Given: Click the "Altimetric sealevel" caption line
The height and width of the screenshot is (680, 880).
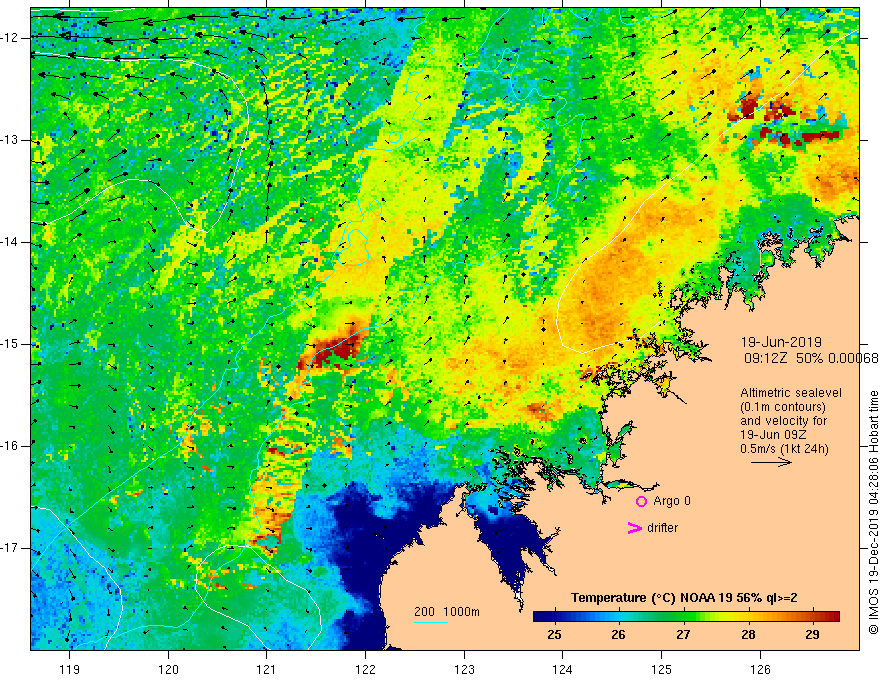Looking at the screenshot, I should pos(791,393).
